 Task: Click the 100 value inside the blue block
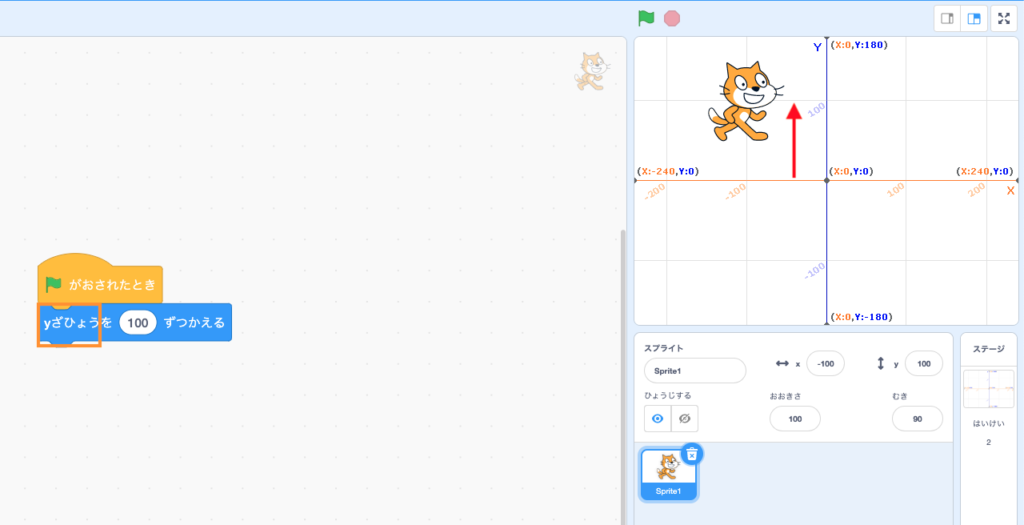(x=138, y=323)
